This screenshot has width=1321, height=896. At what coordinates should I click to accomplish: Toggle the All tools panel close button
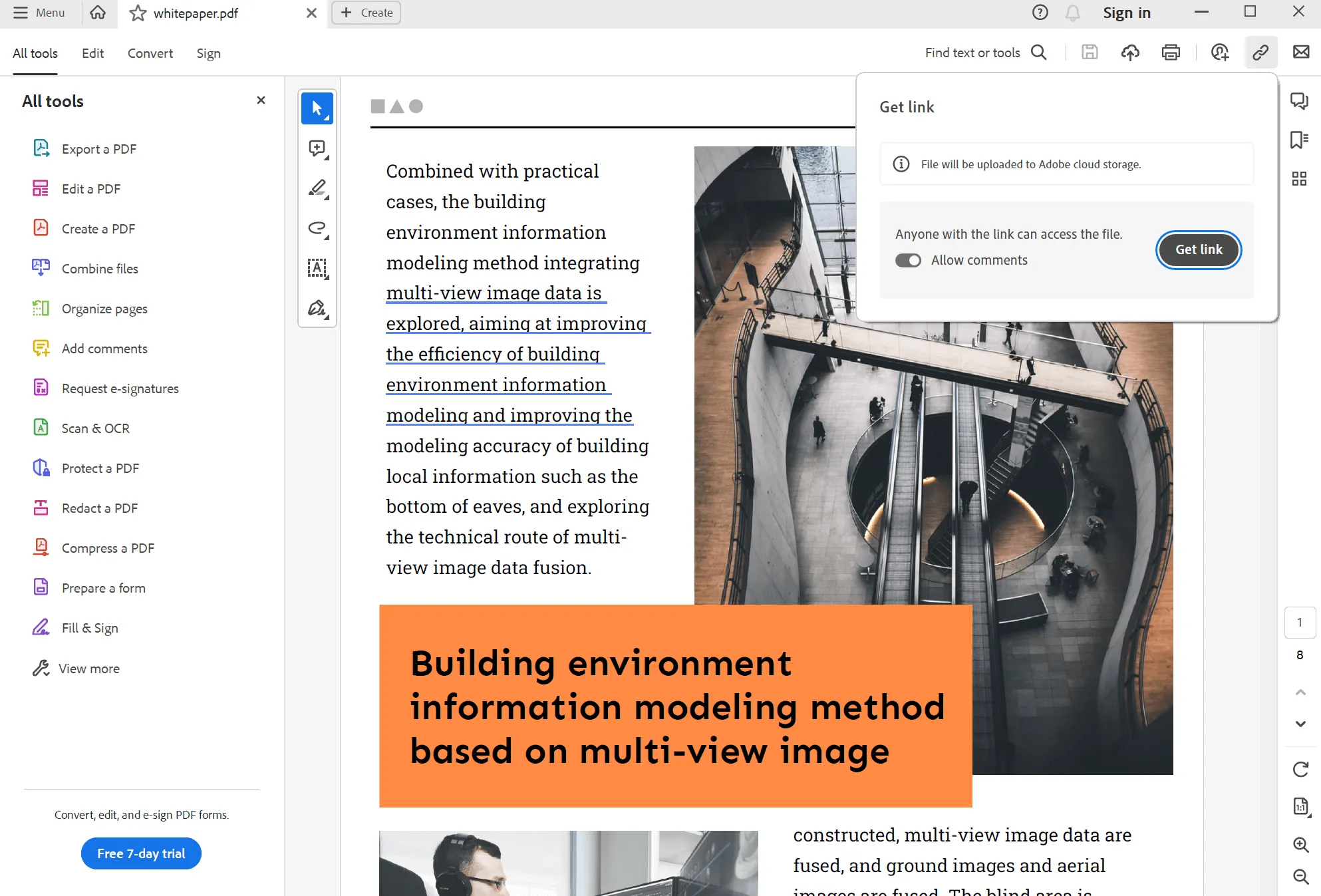(x=261, y=100)
